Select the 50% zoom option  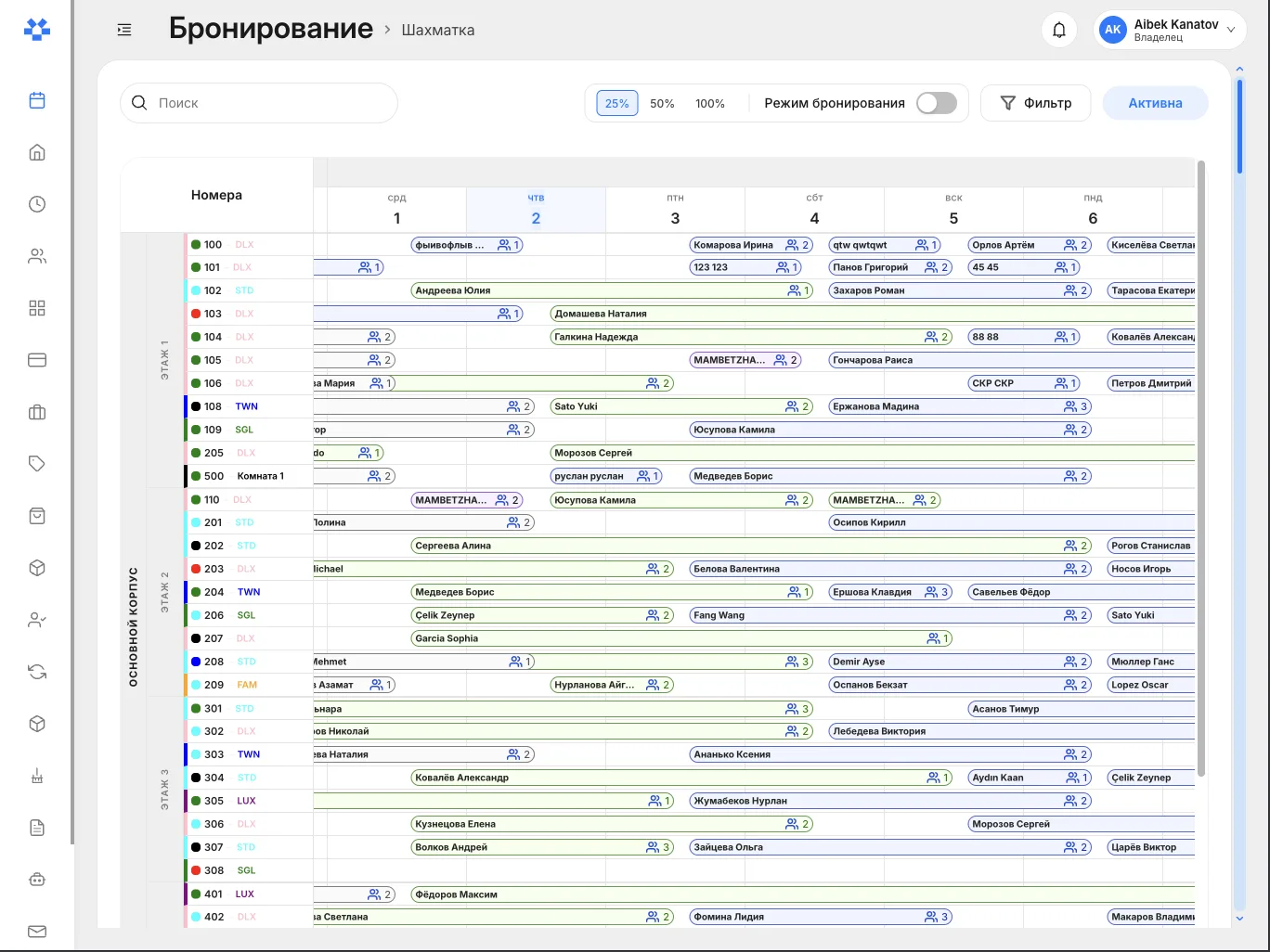coord(662,104)
